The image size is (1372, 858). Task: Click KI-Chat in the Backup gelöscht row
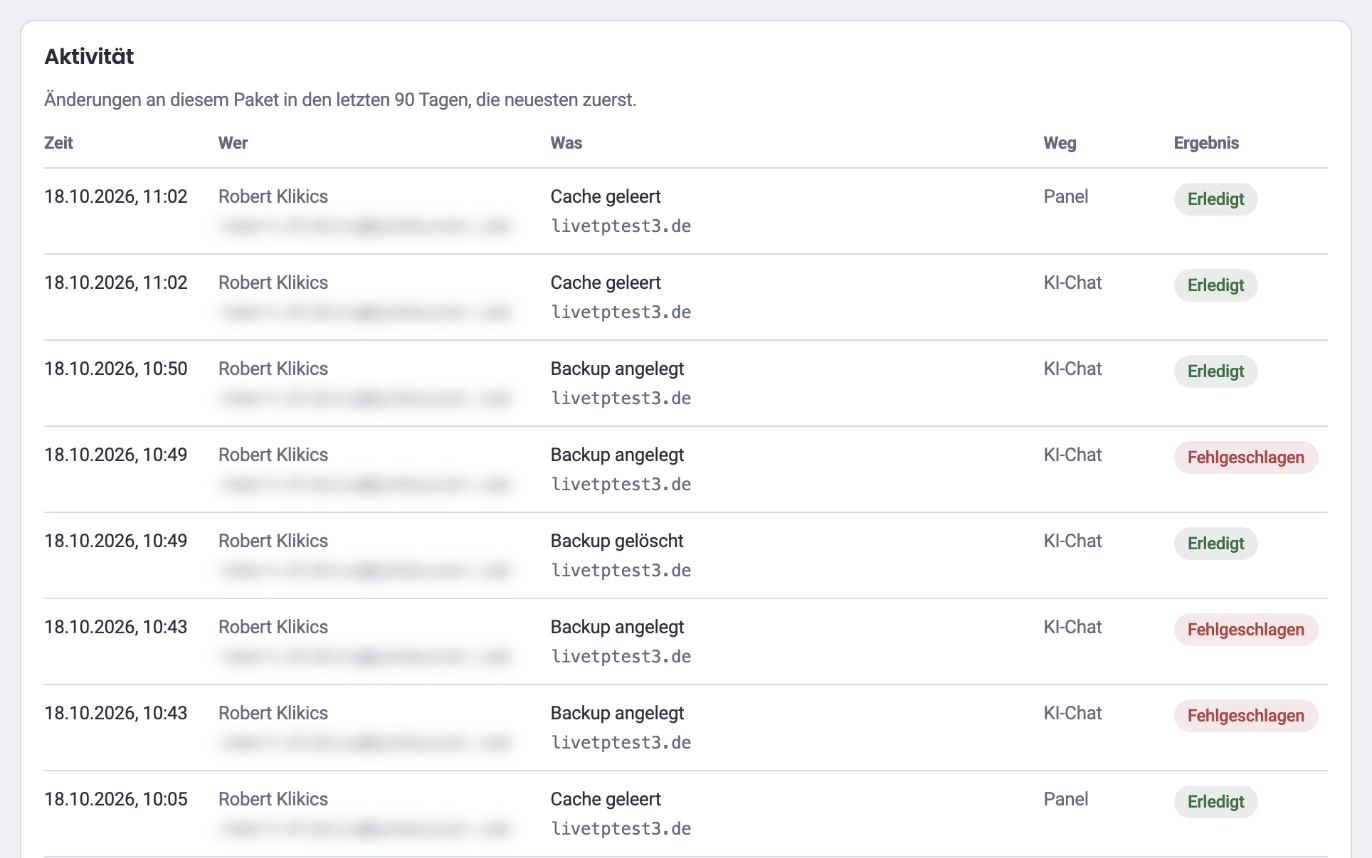pyautogui.click(x=1073, y=541)
